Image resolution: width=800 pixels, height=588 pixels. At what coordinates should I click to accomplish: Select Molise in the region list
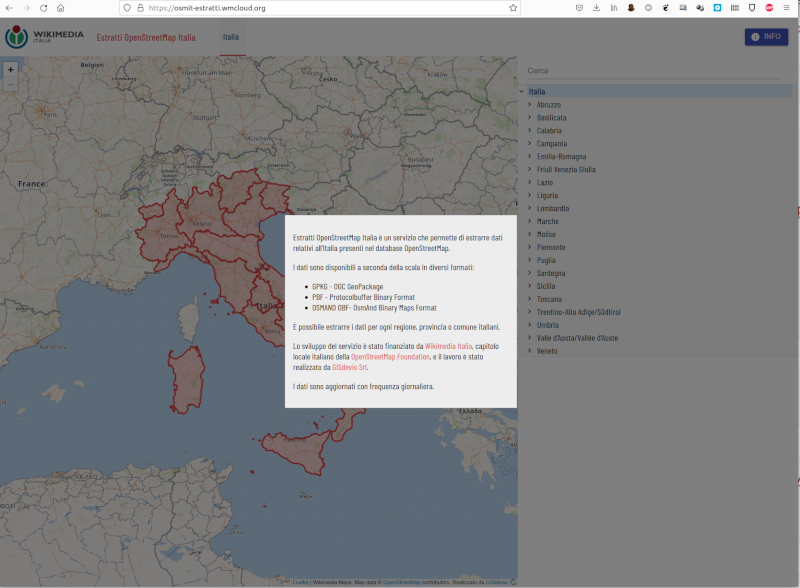click(546, 234)
